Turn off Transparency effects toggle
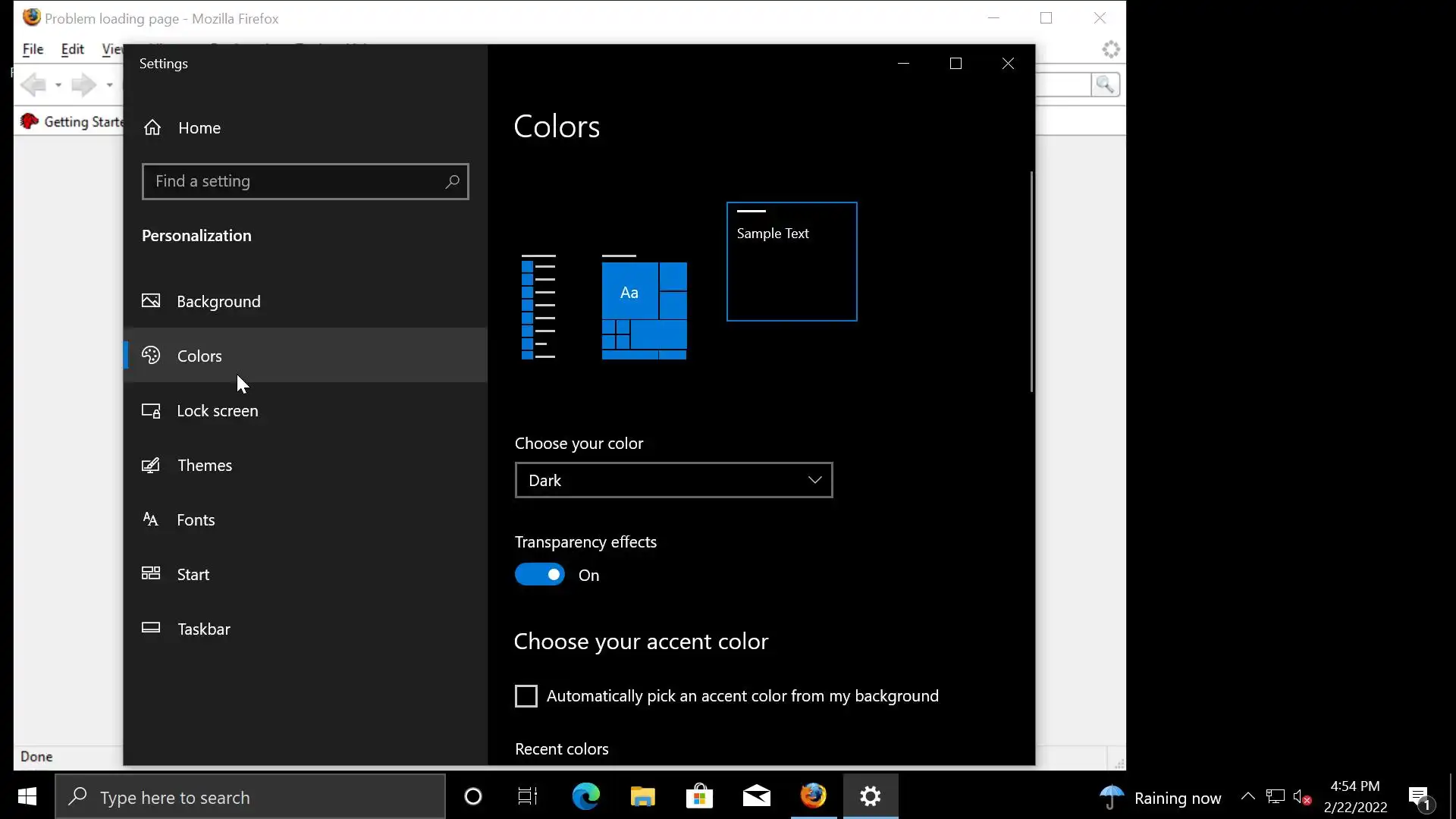The image size is (1456, 819). click(539, 575)
